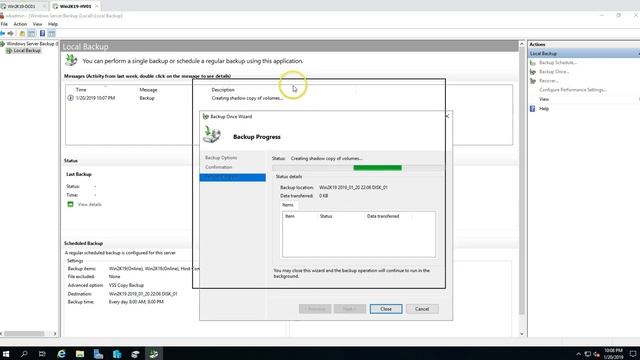Open Task View on the taskbar

point(42,354)
